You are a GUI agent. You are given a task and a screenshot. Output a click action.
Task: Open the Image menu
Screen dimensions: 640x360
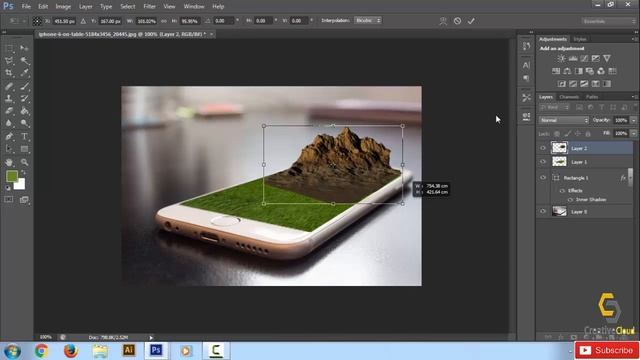63,7
